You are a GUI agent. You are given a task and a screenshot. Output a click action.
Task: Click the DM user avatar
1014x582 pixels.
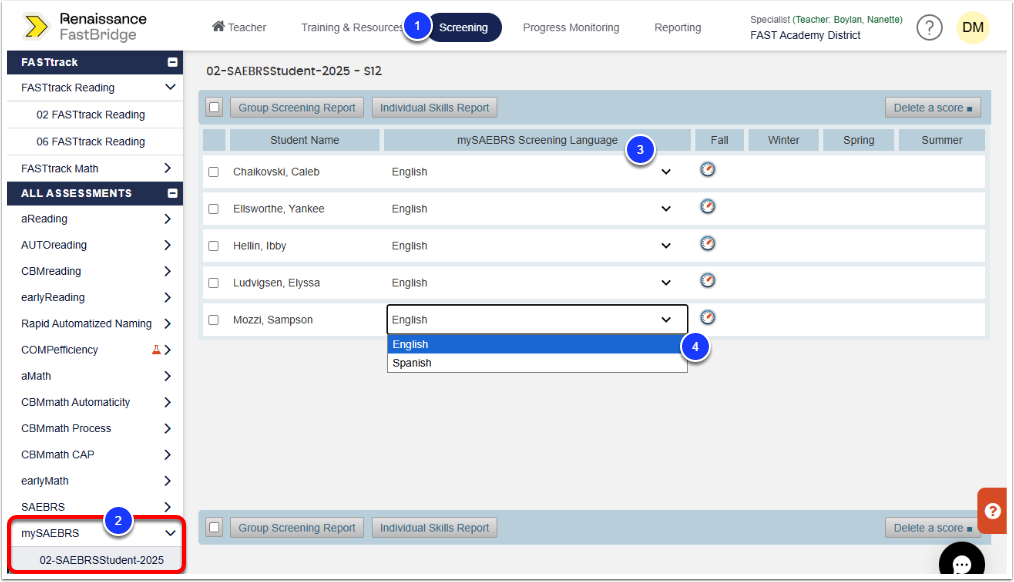tap(972, 27)
